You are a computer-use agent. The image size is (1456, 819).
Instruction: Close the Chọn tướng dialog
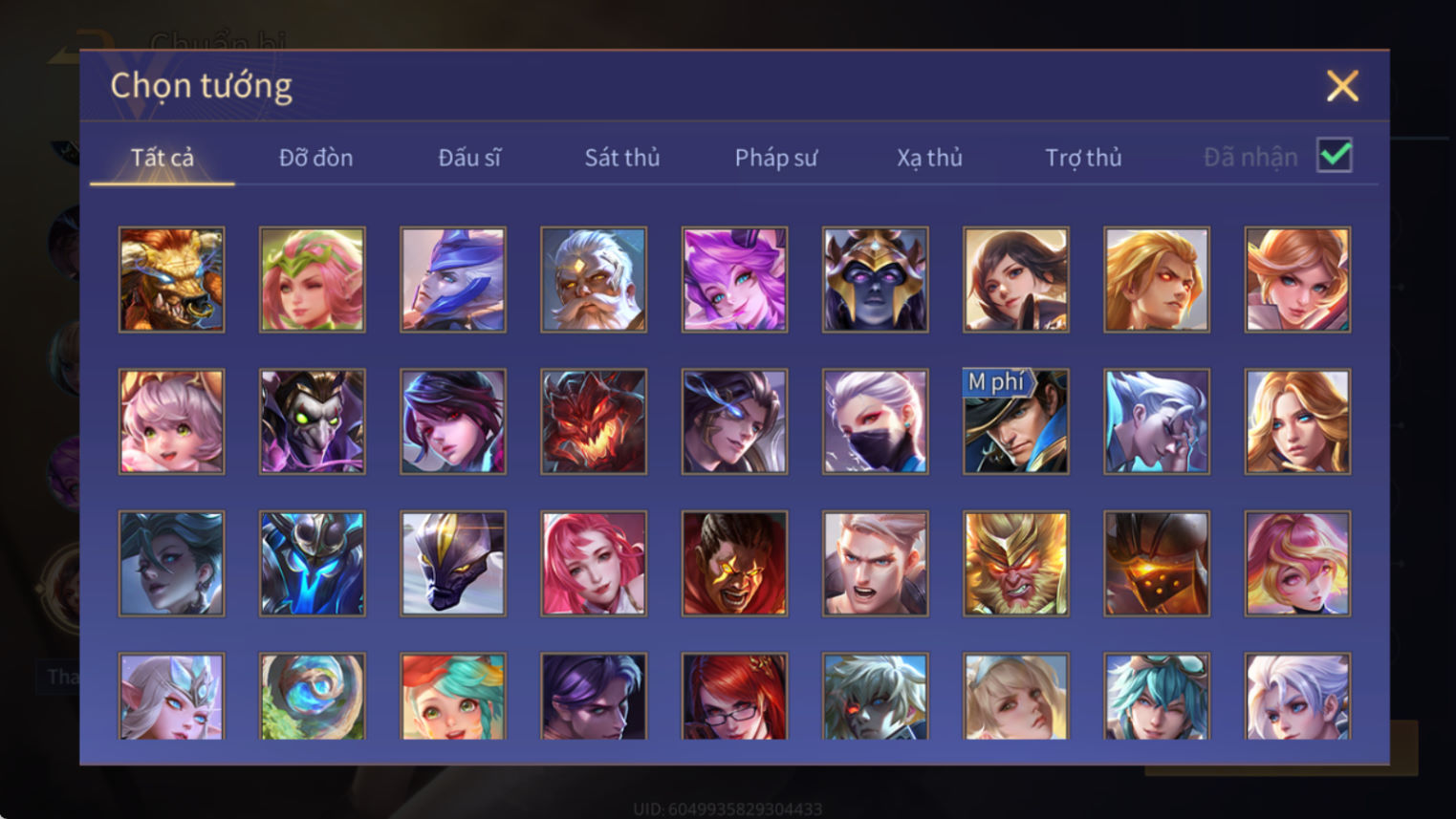point(1342,86)
